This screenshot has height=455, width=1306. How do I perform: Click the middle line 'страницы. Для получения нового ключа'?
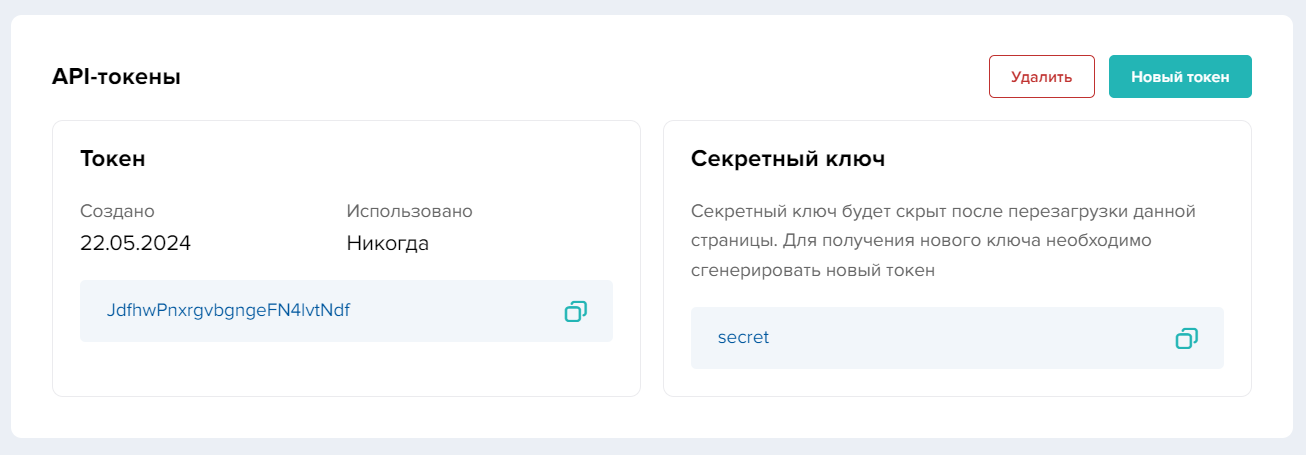pyautogui.click(x=922, y=241)
